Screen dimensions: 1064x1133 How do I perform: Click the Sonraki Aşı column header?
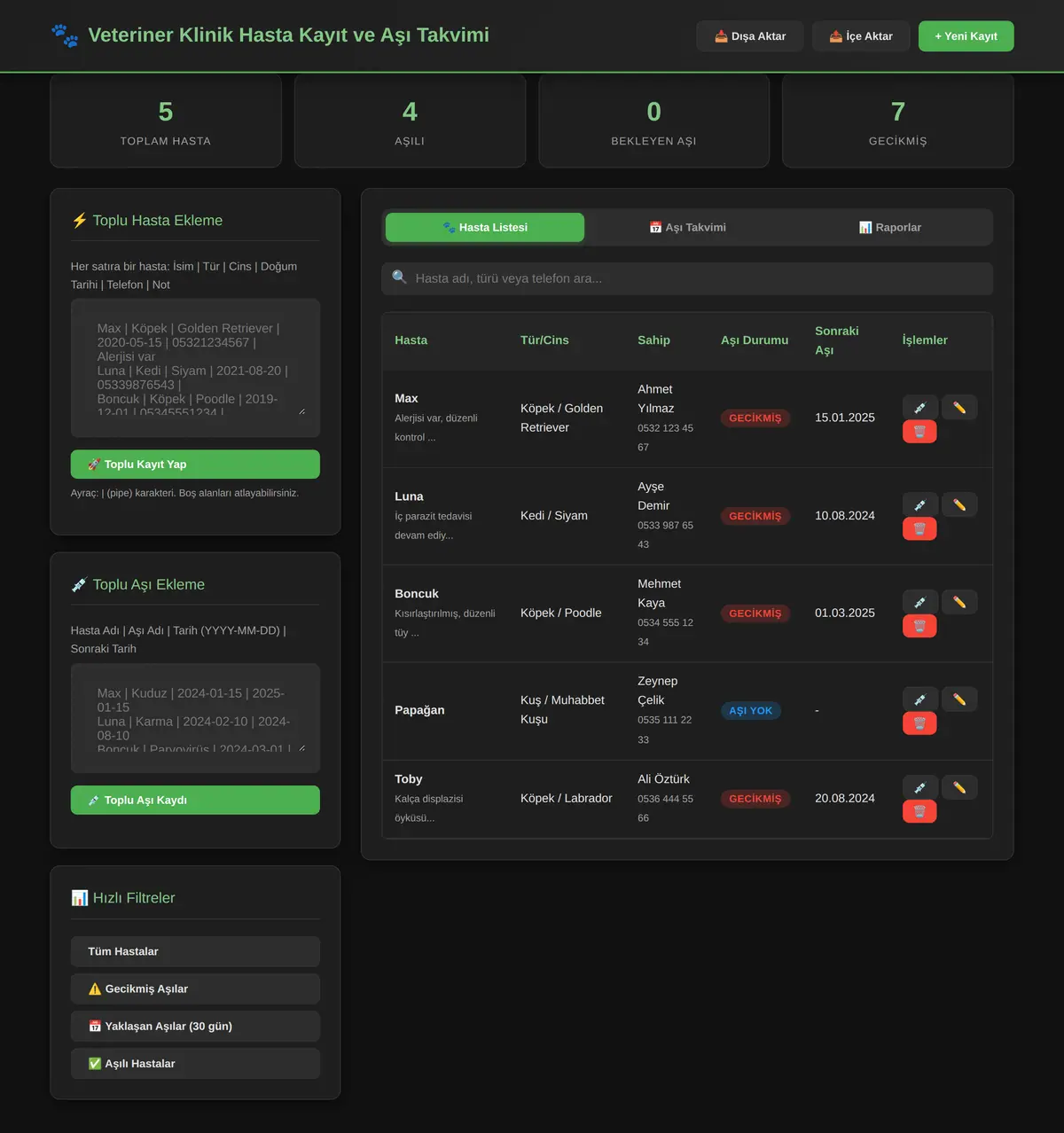[837, 340]
